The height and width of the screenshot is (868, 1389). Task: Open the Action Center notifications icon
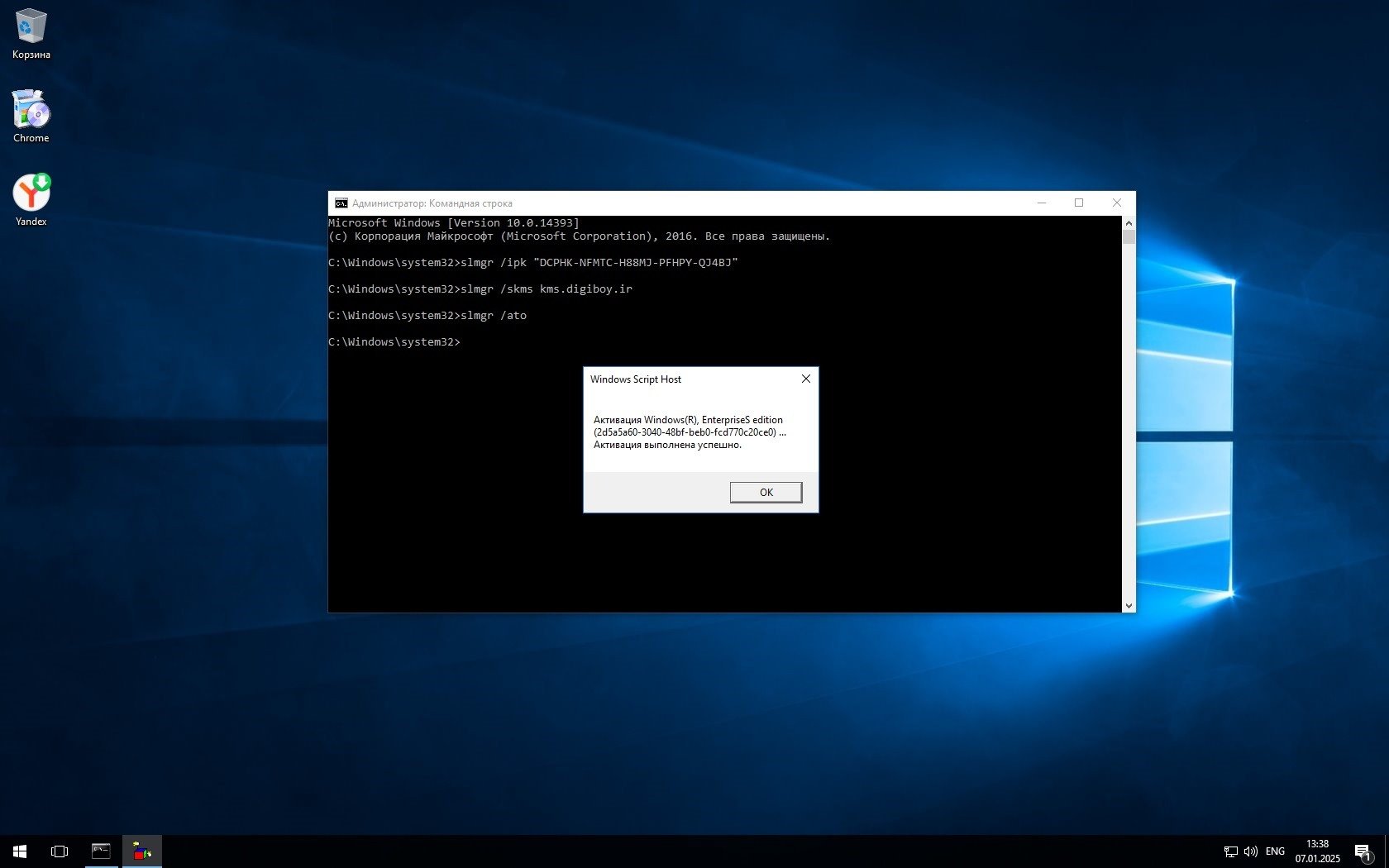(x=1363, y=851)
